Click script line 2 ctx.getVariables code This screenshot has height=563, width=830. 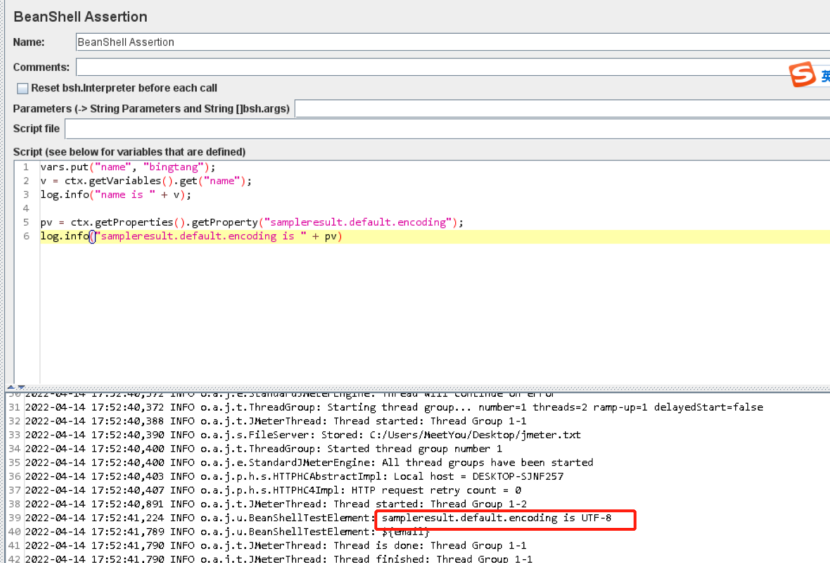tap(146, 181)
